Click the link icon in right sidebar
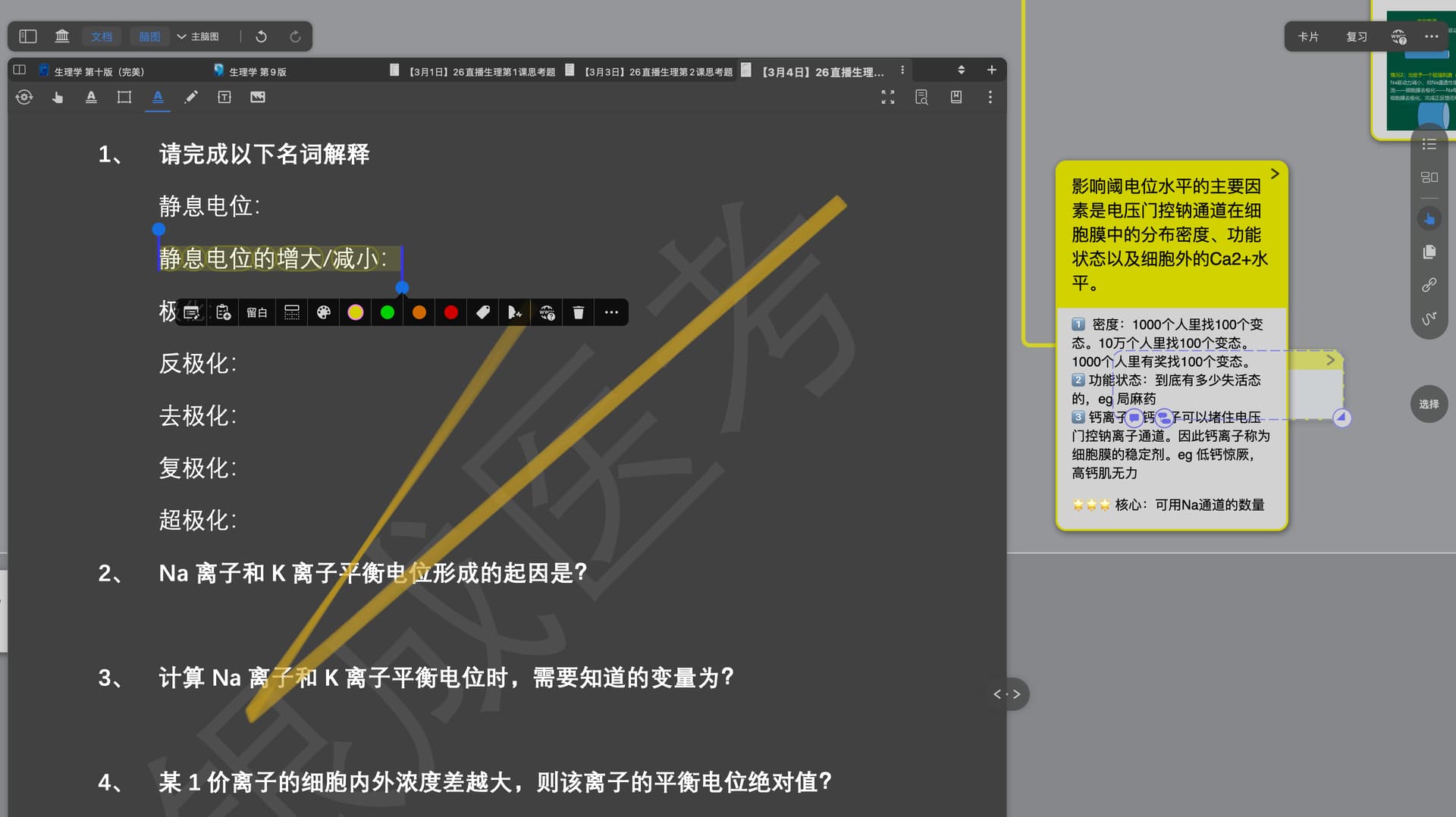The image size is (1456, 817). pos(1429,285)
